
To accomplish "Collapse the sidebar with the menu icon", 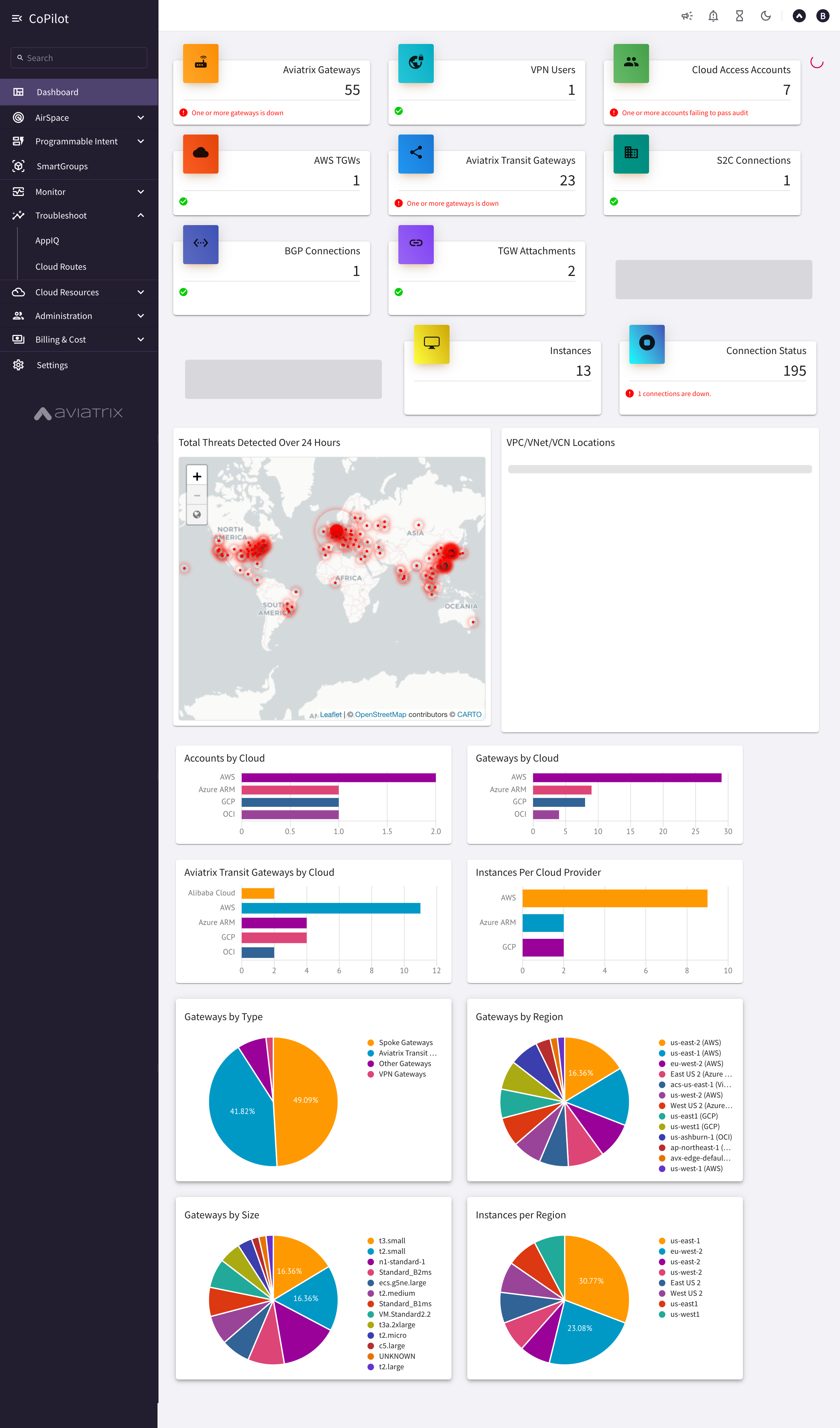I will [x=16, y=18].
